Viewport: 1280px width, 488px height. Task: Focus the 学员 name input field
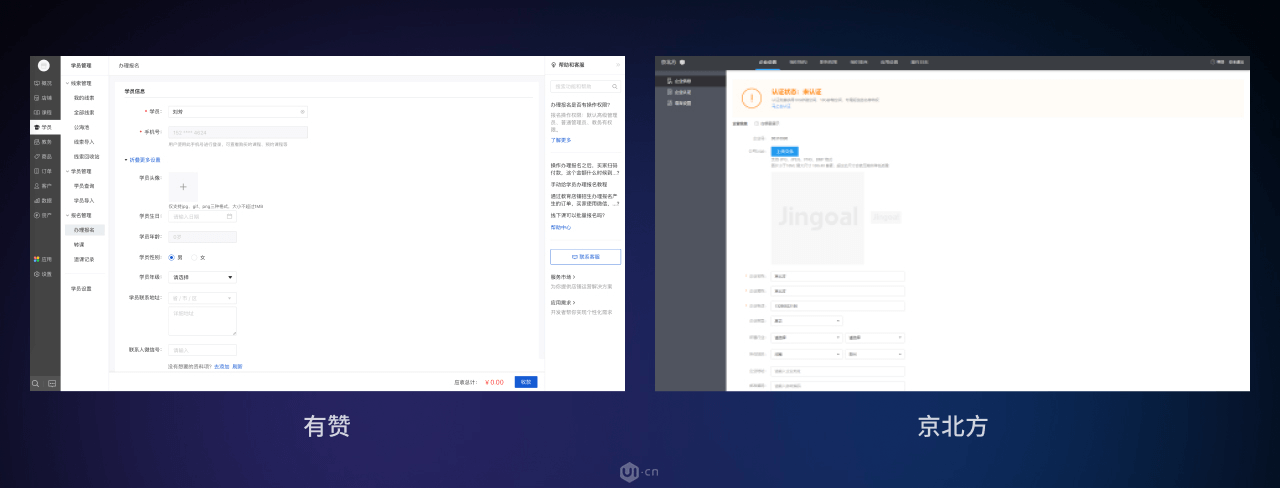pos(238,111)
